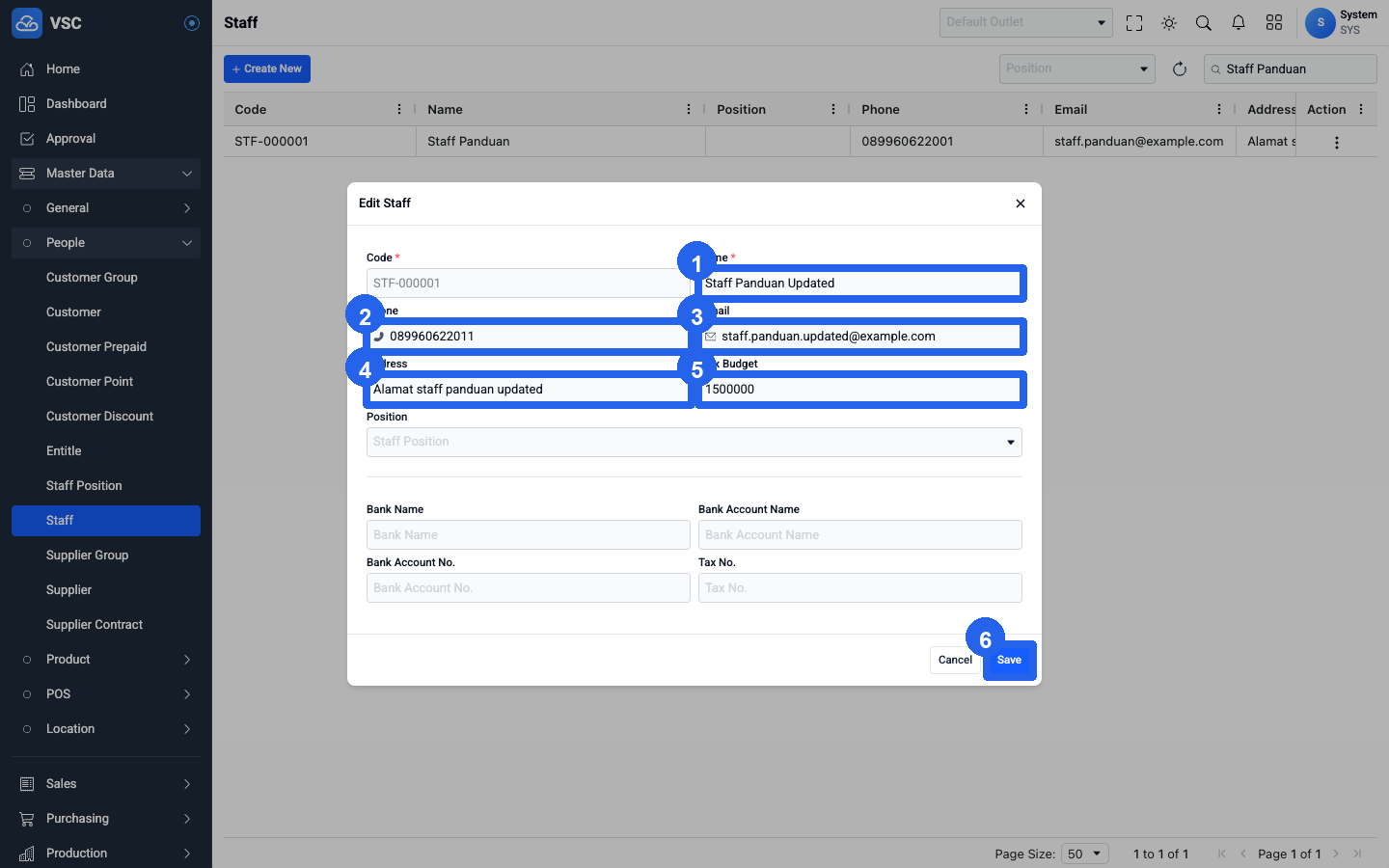Open Entitle page

[x=106, y=451]
